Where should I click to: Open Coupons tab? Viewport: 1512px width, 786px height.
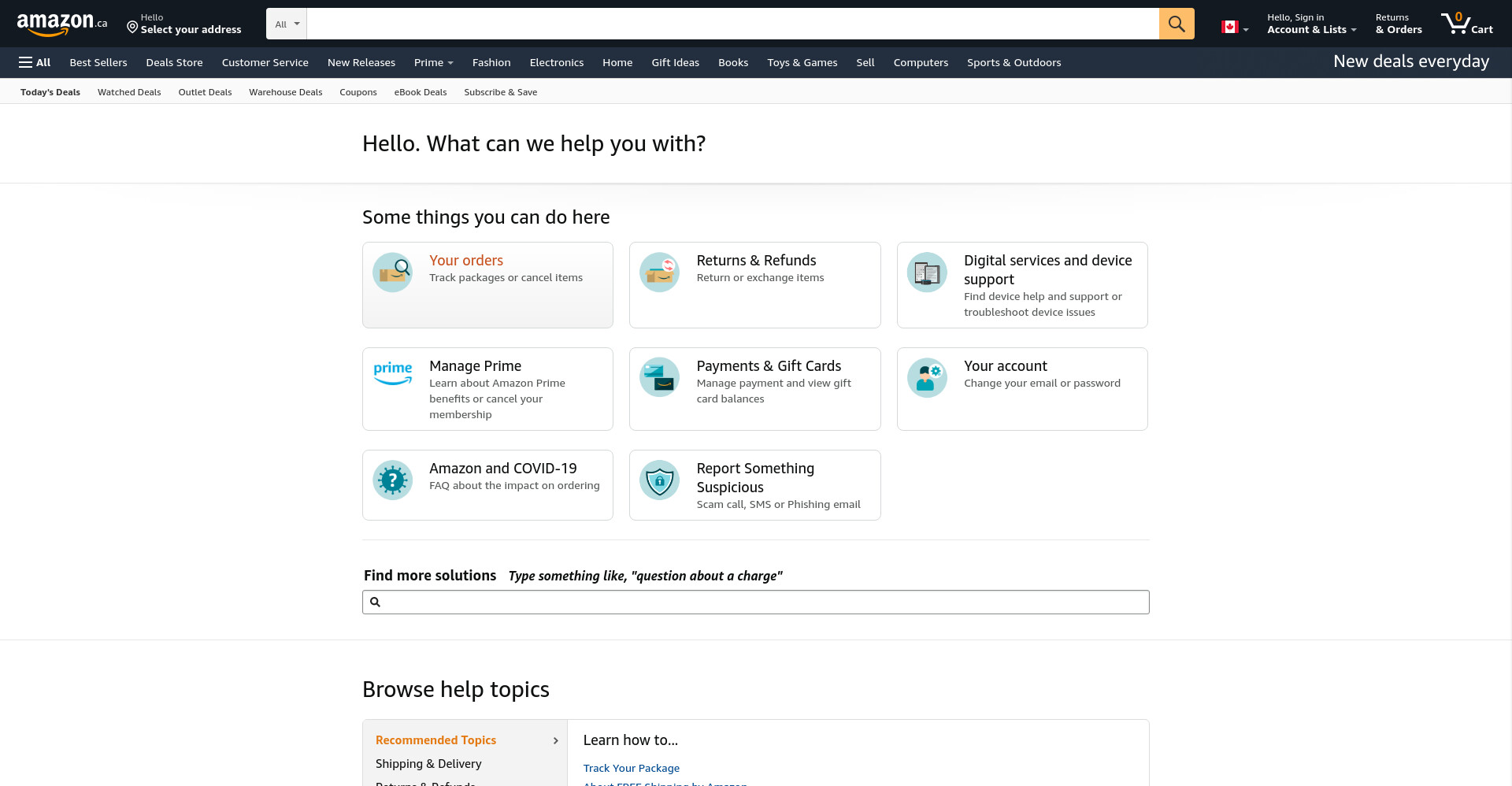pyautogui.click(x=358, y=92)
